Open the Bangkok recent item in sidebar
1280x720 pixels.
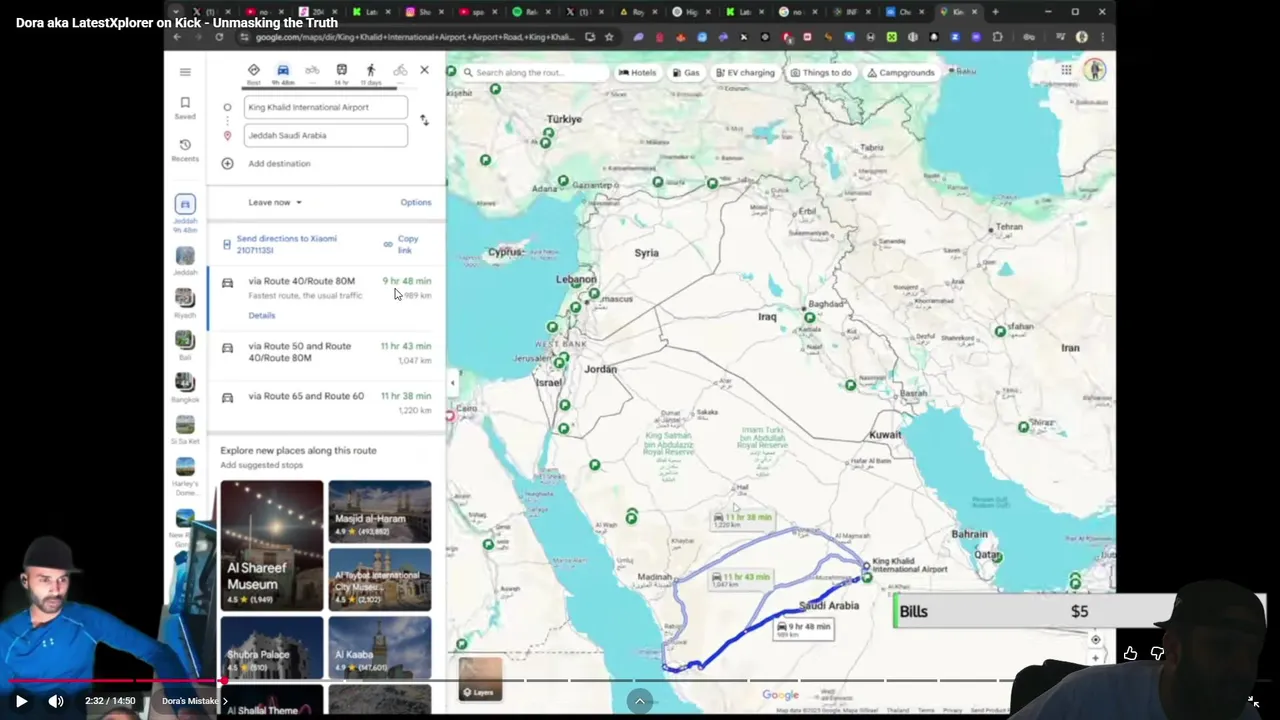coord(185,387)
